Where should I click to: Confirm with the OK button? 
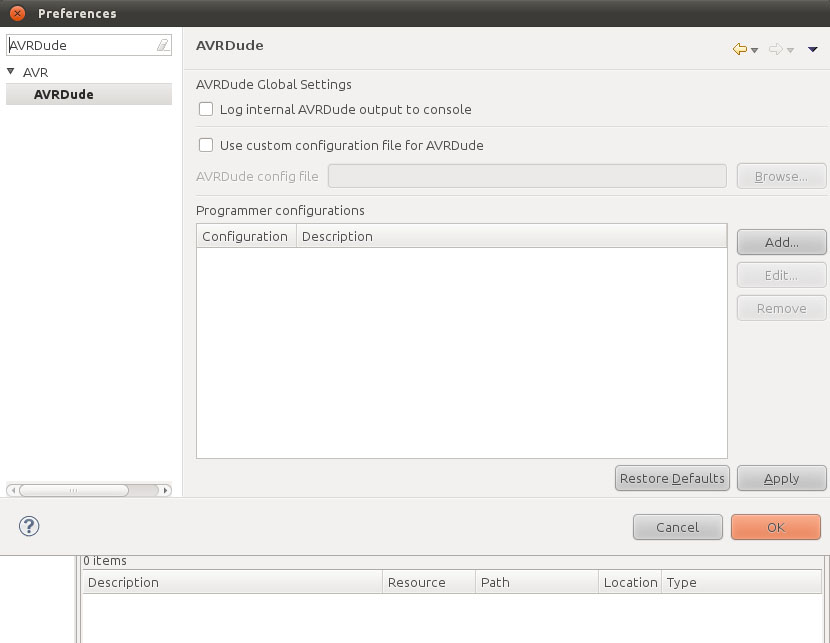pos(775,527)
